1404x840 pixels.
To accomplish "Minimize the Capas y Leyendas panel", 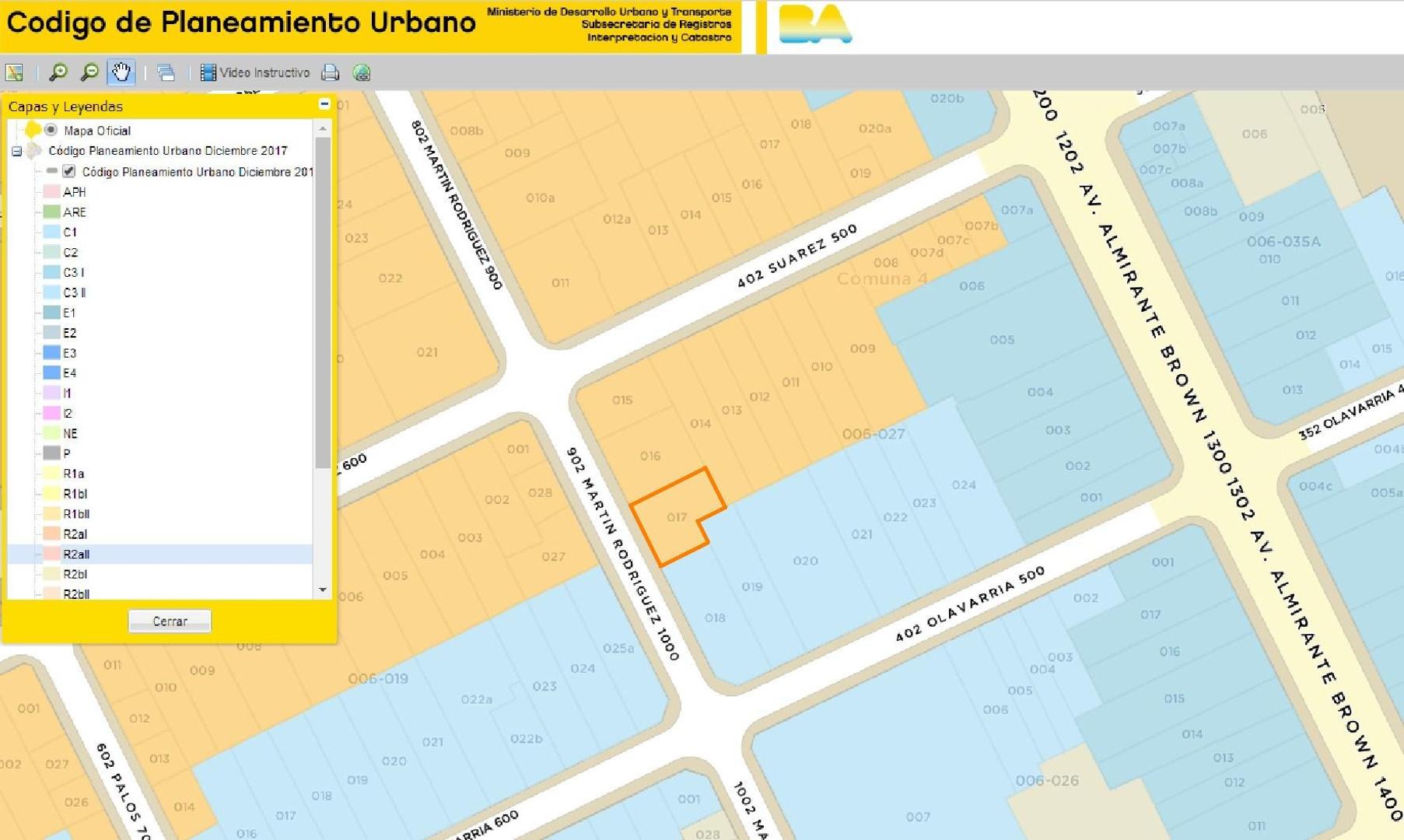I will (x=324, y=104).
